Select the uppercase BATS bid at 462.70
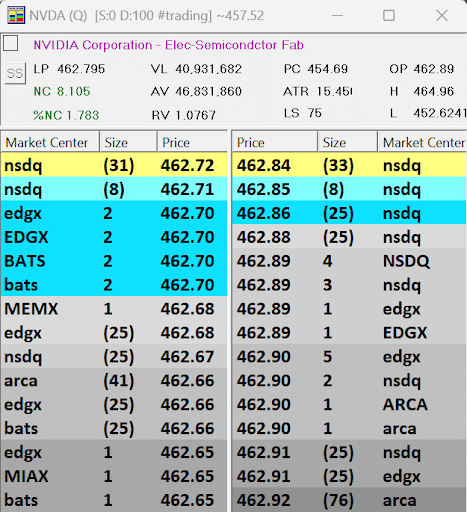 (114, 261)
